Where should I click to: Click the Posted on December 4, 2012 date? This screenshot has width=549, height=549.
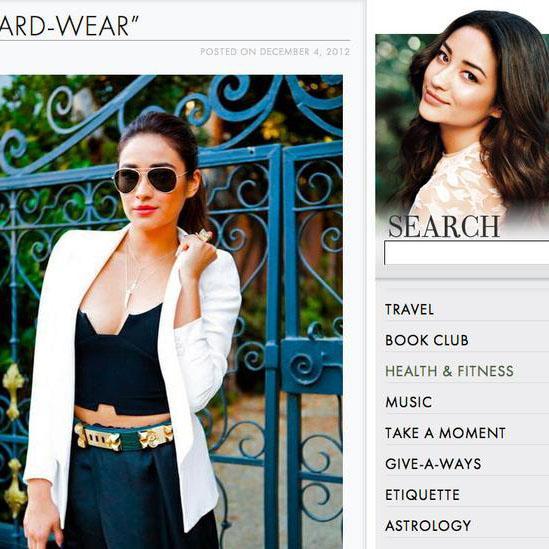point(275,52)
